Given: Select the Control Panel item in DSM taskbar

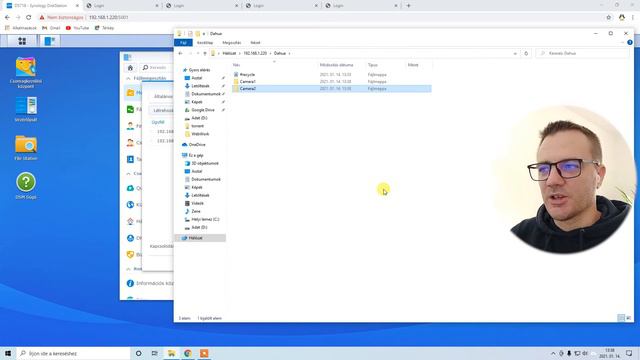Looking at the screenshot, I should 50,41.
